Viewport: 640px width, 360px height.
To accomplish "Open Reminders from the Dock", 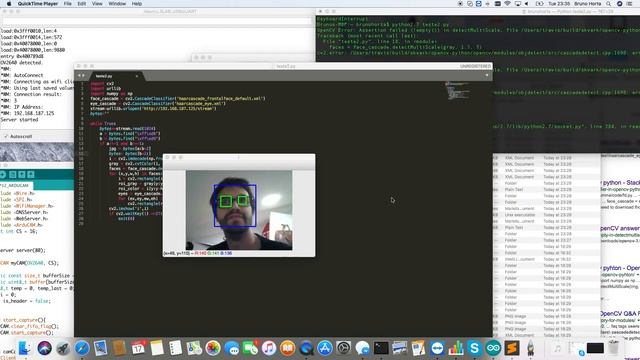I will [176, 348].
